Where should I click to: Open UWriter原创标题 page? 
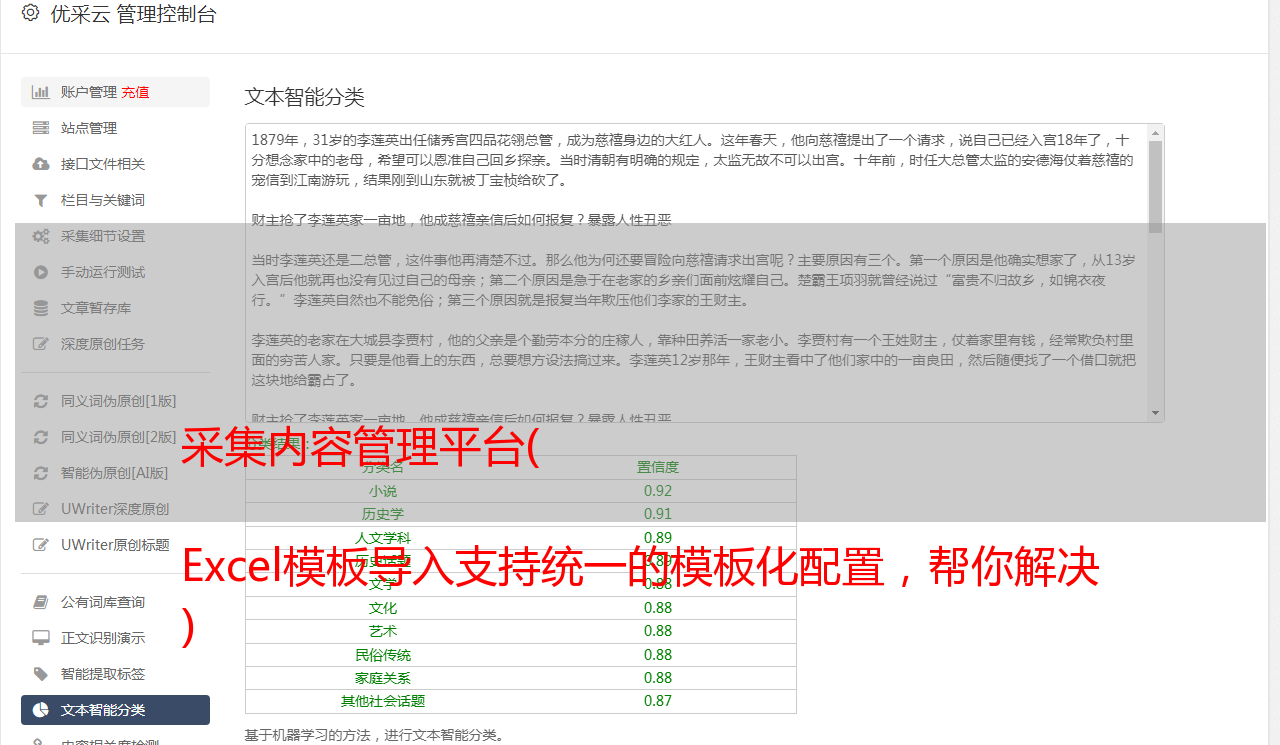[115, 545]
